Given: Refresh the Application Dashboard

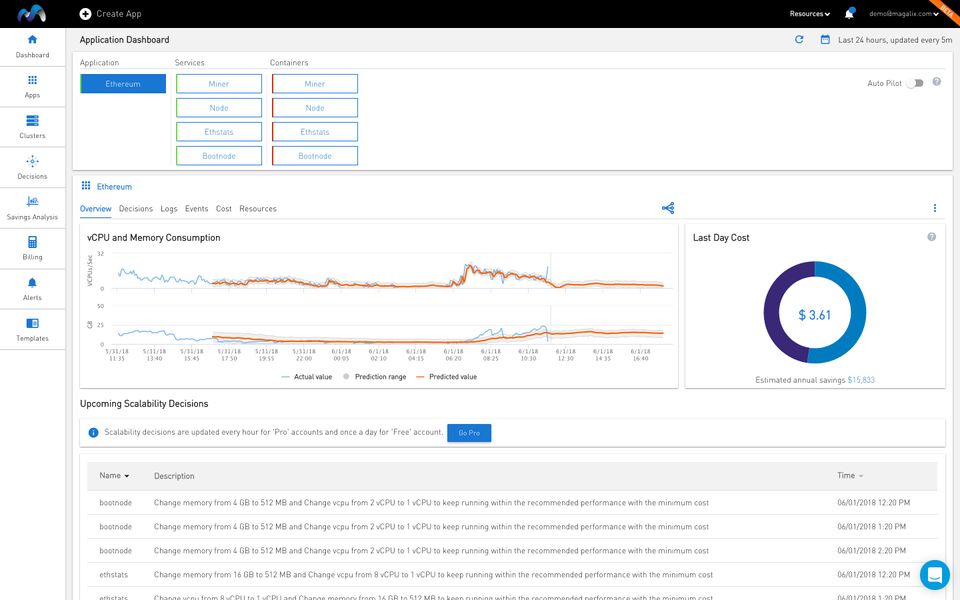Looking at the screenshot, I should [x=799, y=39].
